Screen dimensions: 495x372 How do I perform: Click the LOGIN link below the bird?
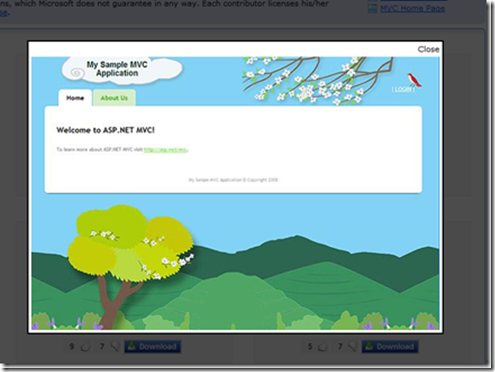click(403, 89)
